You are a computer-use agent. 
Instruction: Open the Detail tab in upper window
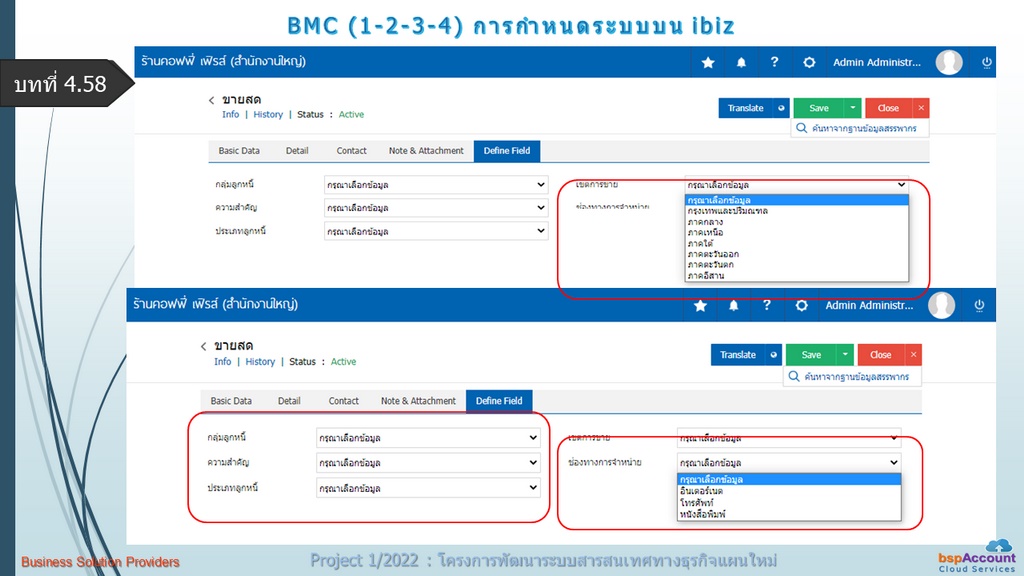(x=297, y=151)
